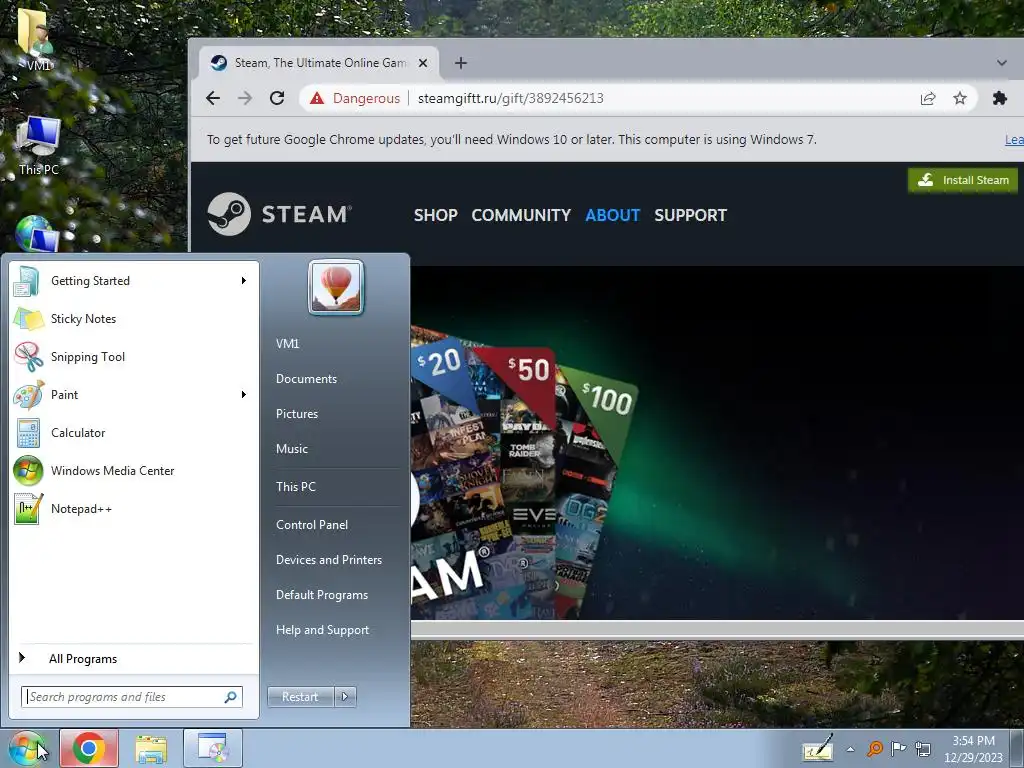This screenshot has height=768, width=1024.
Task: Launch Paint from Start menu
Action: click(133, 394)
